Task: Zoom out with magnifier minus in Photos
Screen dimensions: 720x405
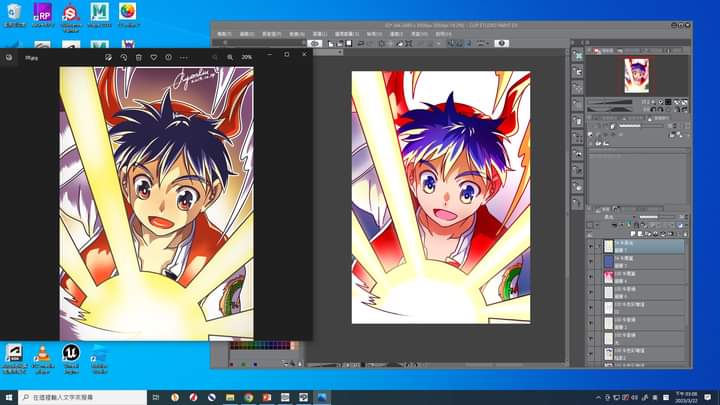Action: pyautogui.click(x=215, y=57)
